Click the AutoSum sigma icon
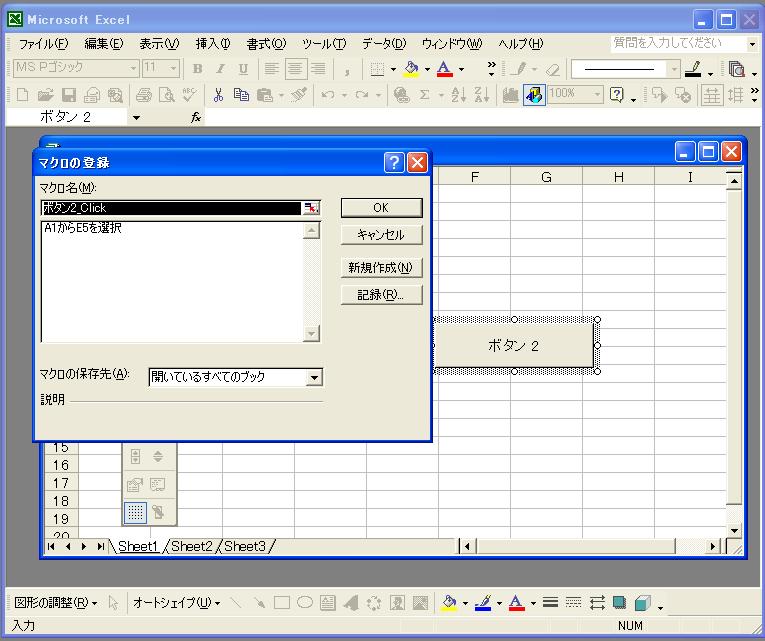 424,95
